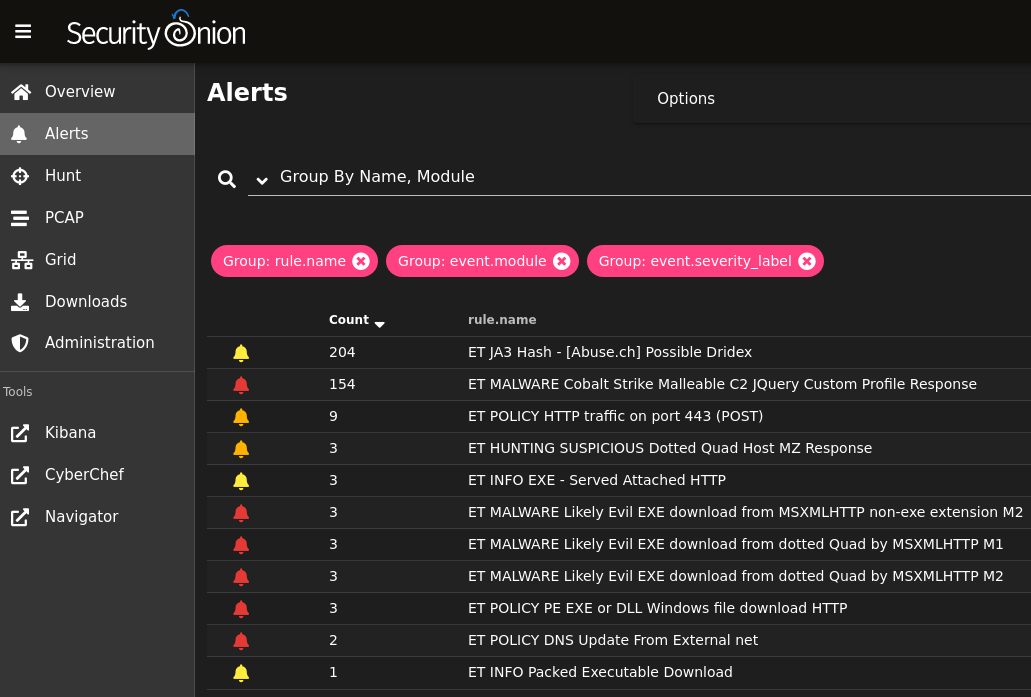Launch CyberChef tool link
The height and width of the screenshot is (697, 1031).
[x=97, y=475]
